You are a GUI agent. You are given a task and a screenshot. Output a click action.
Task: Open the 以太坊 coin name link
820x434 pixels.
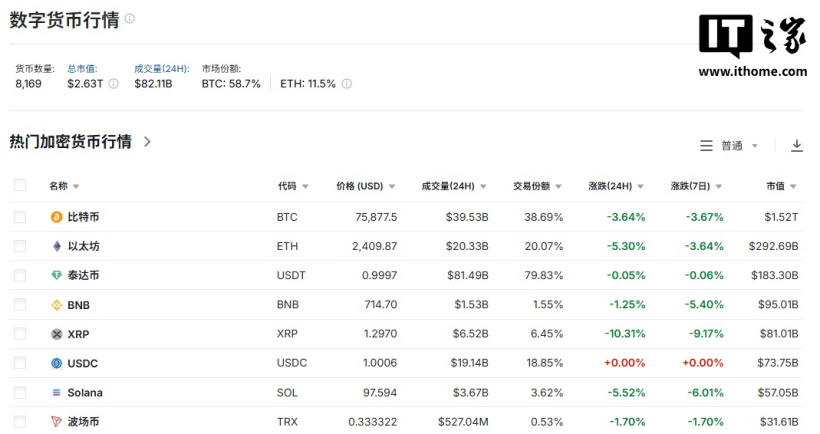point(83,246)
